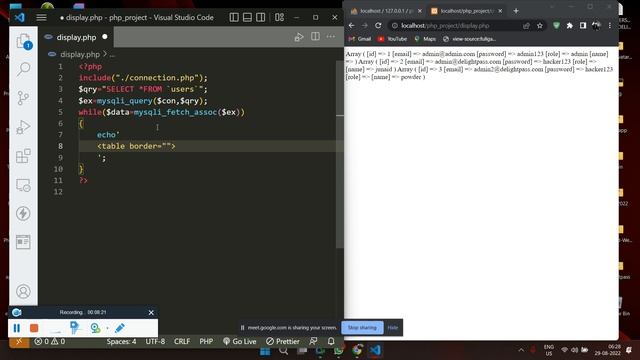Open the Customize Layout icon
The height and width of the screenshot is (360, 640).
[x=279, y=17]
